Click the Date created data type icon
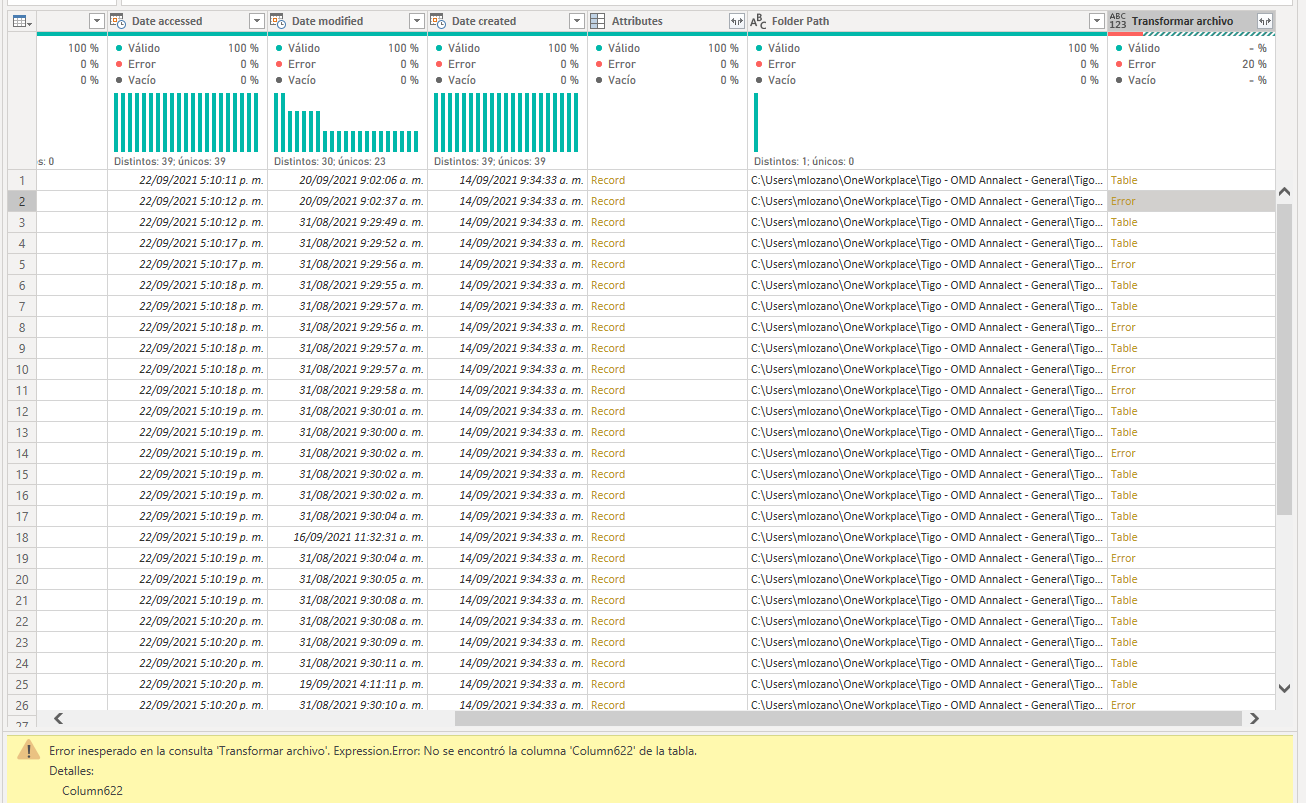This screenshot has width=1306, height=803. (x=438, y=21)
